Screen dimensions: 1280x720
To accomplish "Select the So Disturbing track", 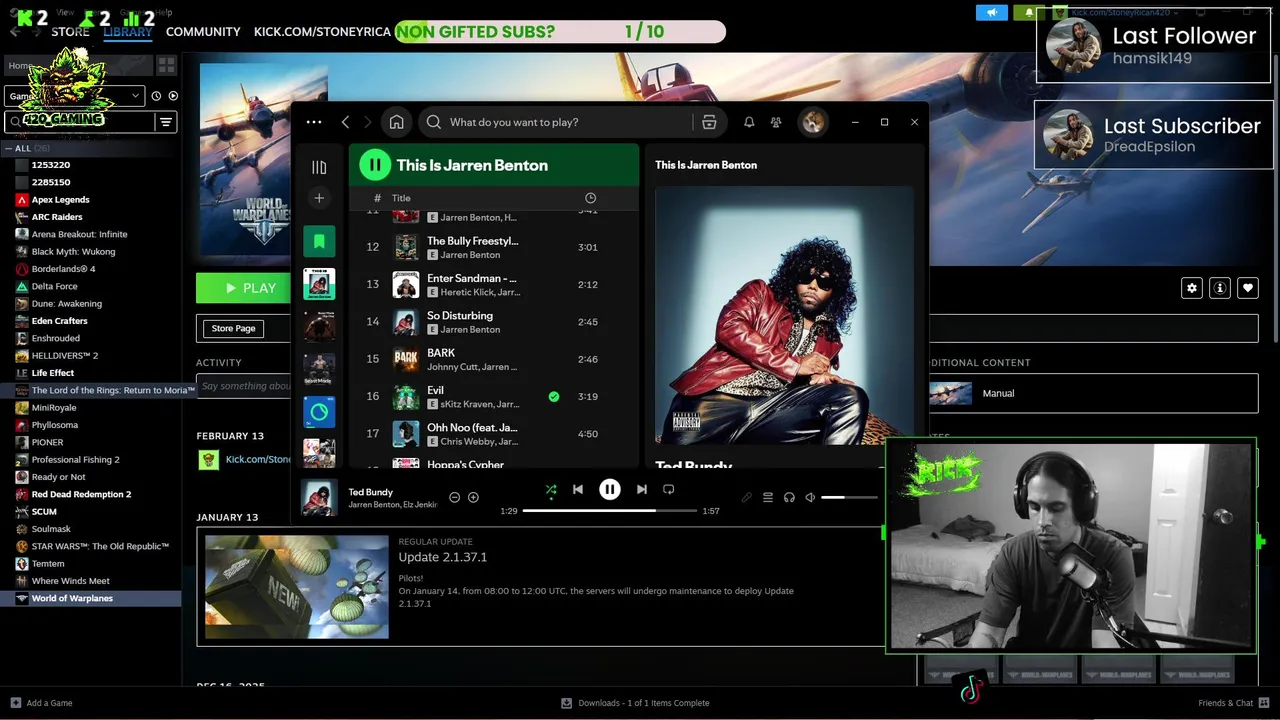I will [493, 322].
